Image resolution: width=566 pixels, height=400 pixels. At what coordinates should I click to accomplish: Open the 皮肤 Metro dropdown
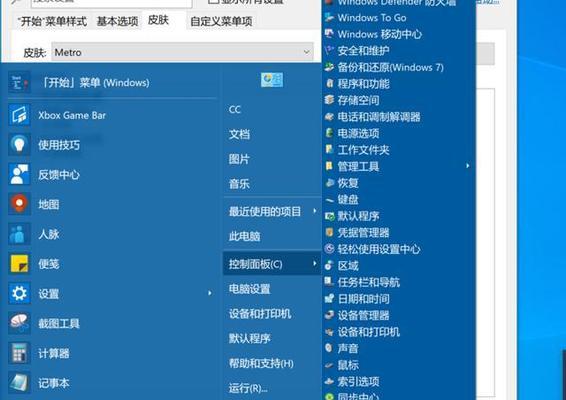click(x=182, y=52)
